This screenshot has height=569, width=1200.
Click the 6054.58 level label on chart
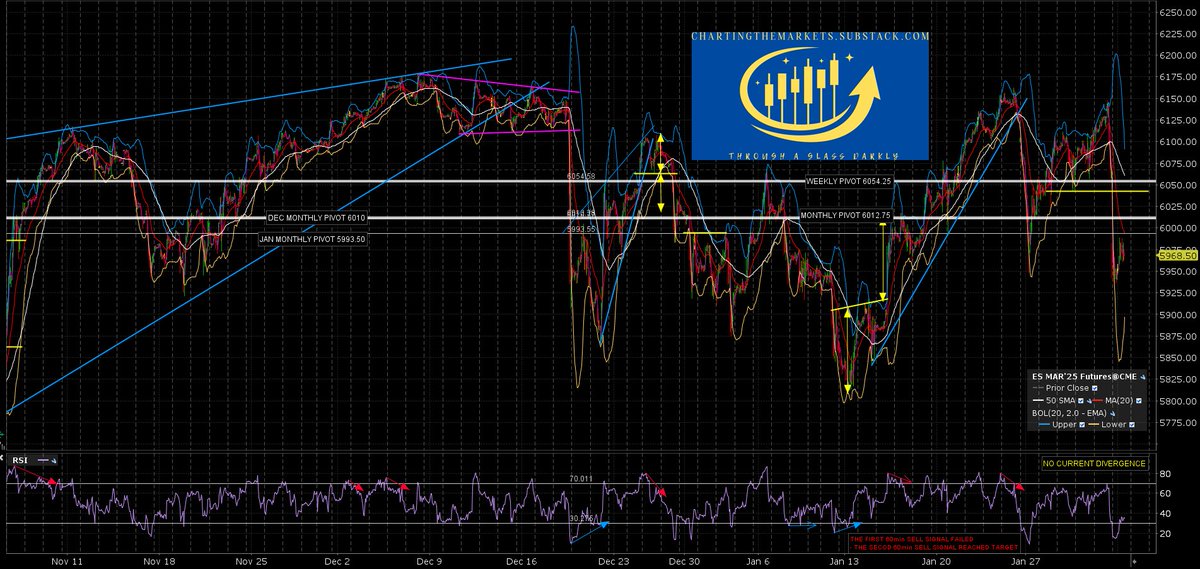(581, 176)
